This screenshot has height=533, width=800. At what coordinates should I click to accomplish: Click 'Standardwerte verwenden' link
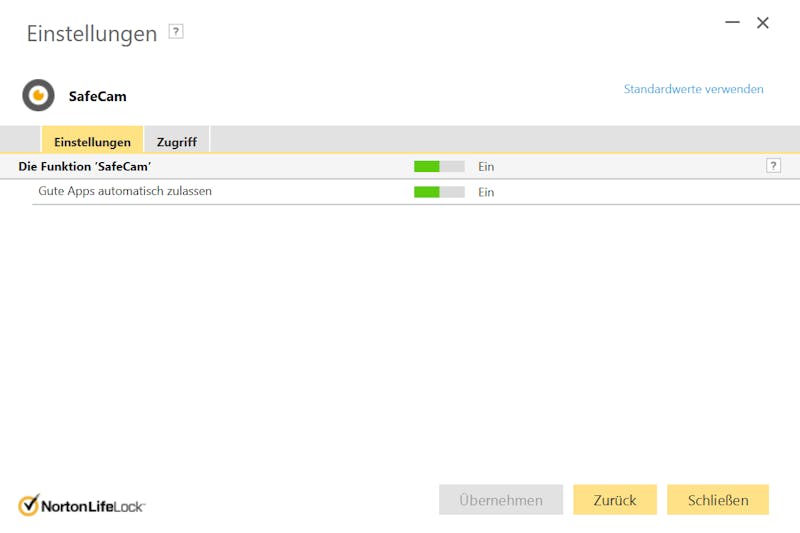[x=693, y=89]
